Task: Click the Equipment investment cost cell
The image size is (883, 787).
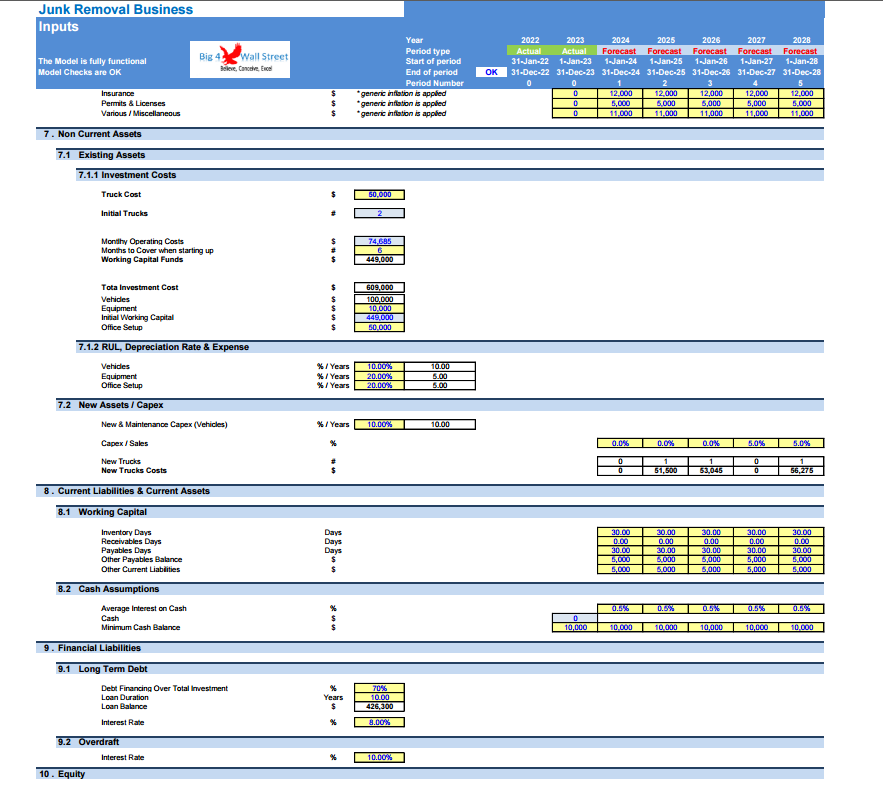Action: [379, 308]
